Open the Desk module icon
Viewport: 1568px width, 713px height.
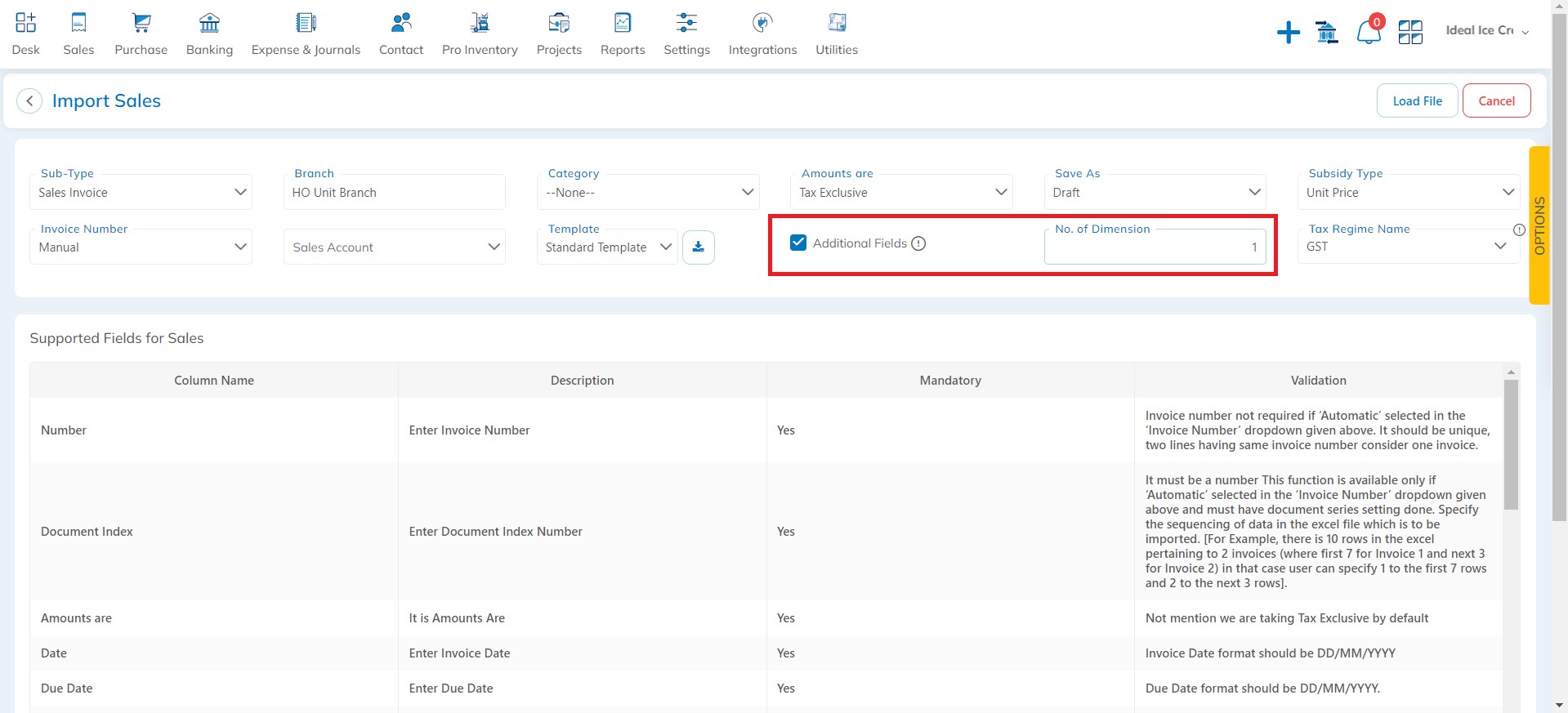pos(26,23)
